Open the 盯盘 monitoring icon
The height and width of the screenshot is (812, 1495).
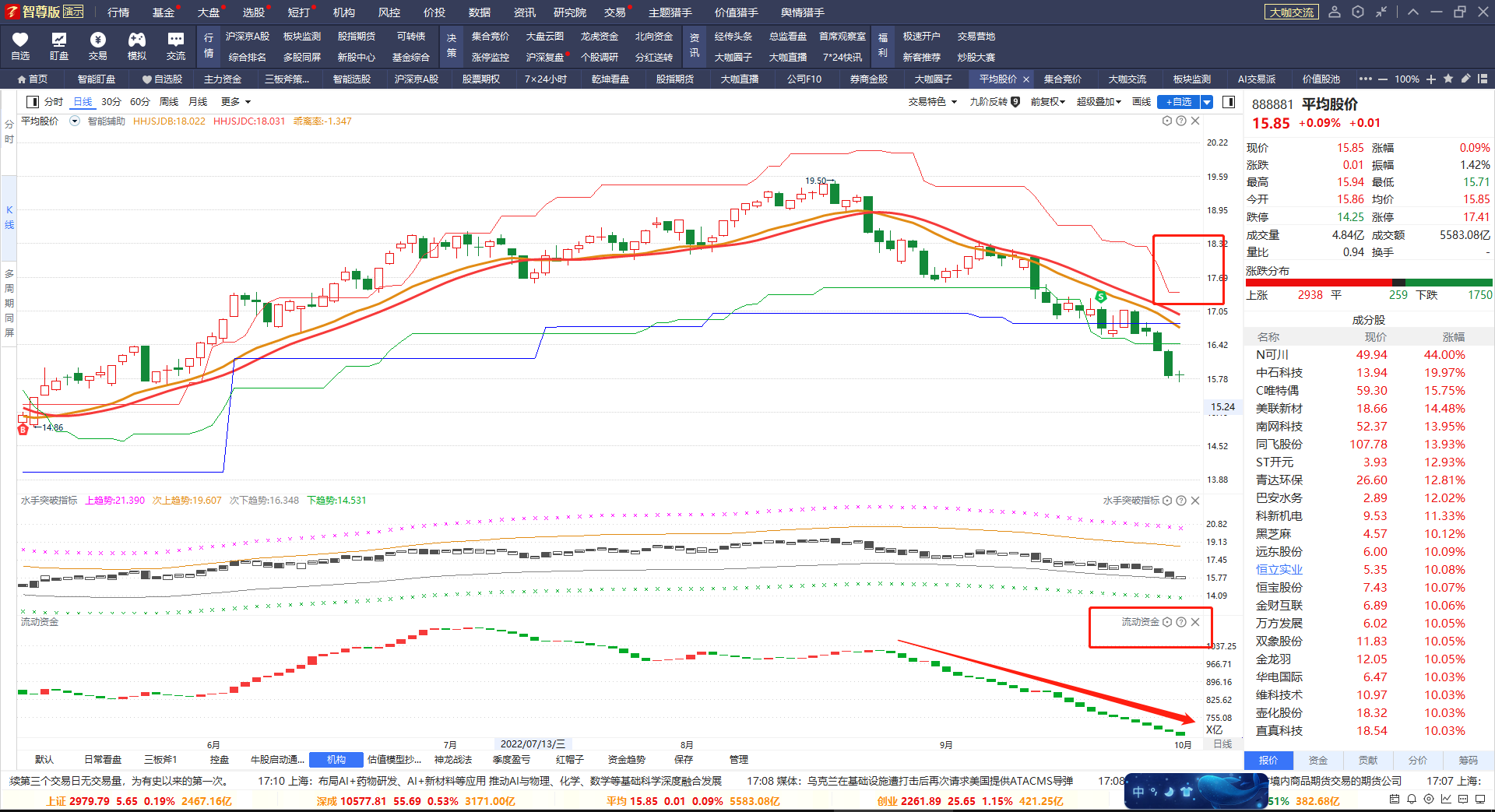[59, 46]
